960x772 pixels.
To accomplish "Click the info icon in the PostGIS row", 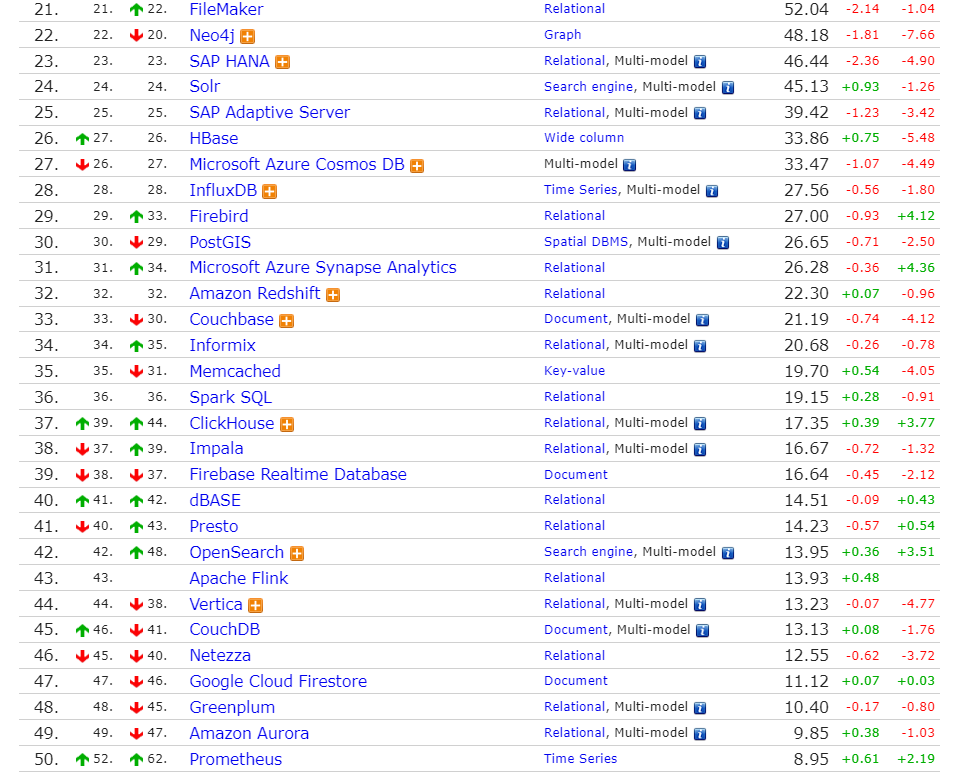I will 723,242.
